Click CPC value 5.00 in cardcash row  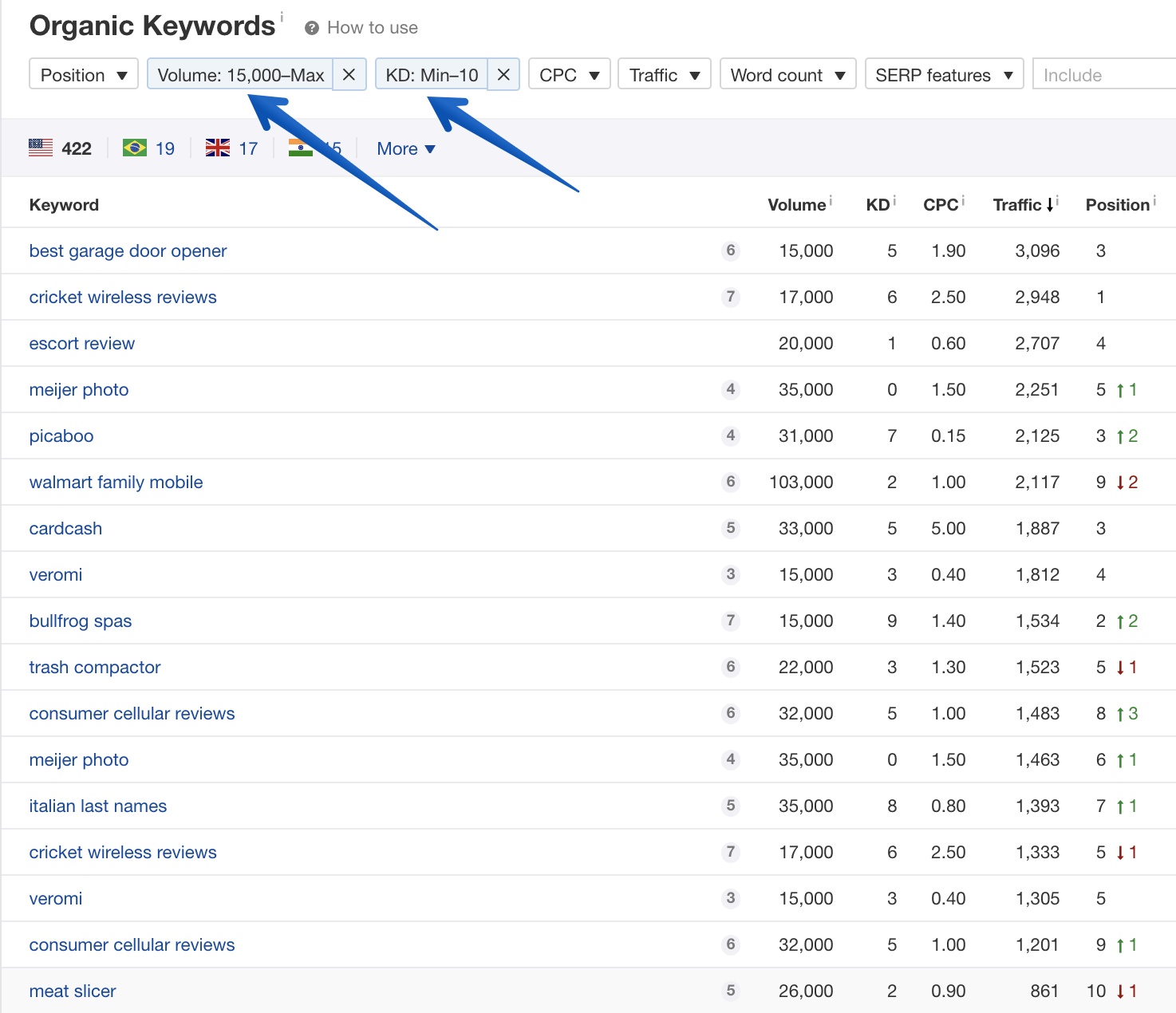point(949,529)
